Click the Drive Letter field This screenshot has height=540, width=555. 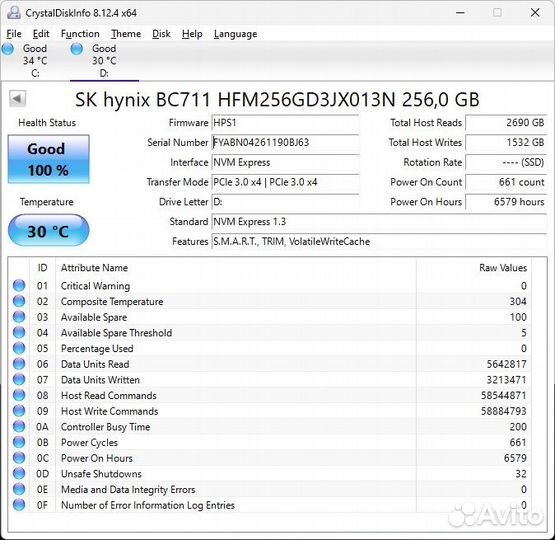click(x=285, y=202)
